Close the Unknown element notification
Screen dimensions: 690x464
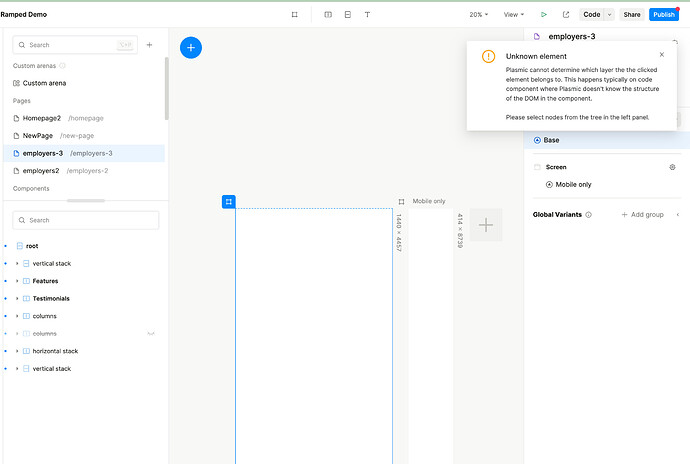point(662,55)
